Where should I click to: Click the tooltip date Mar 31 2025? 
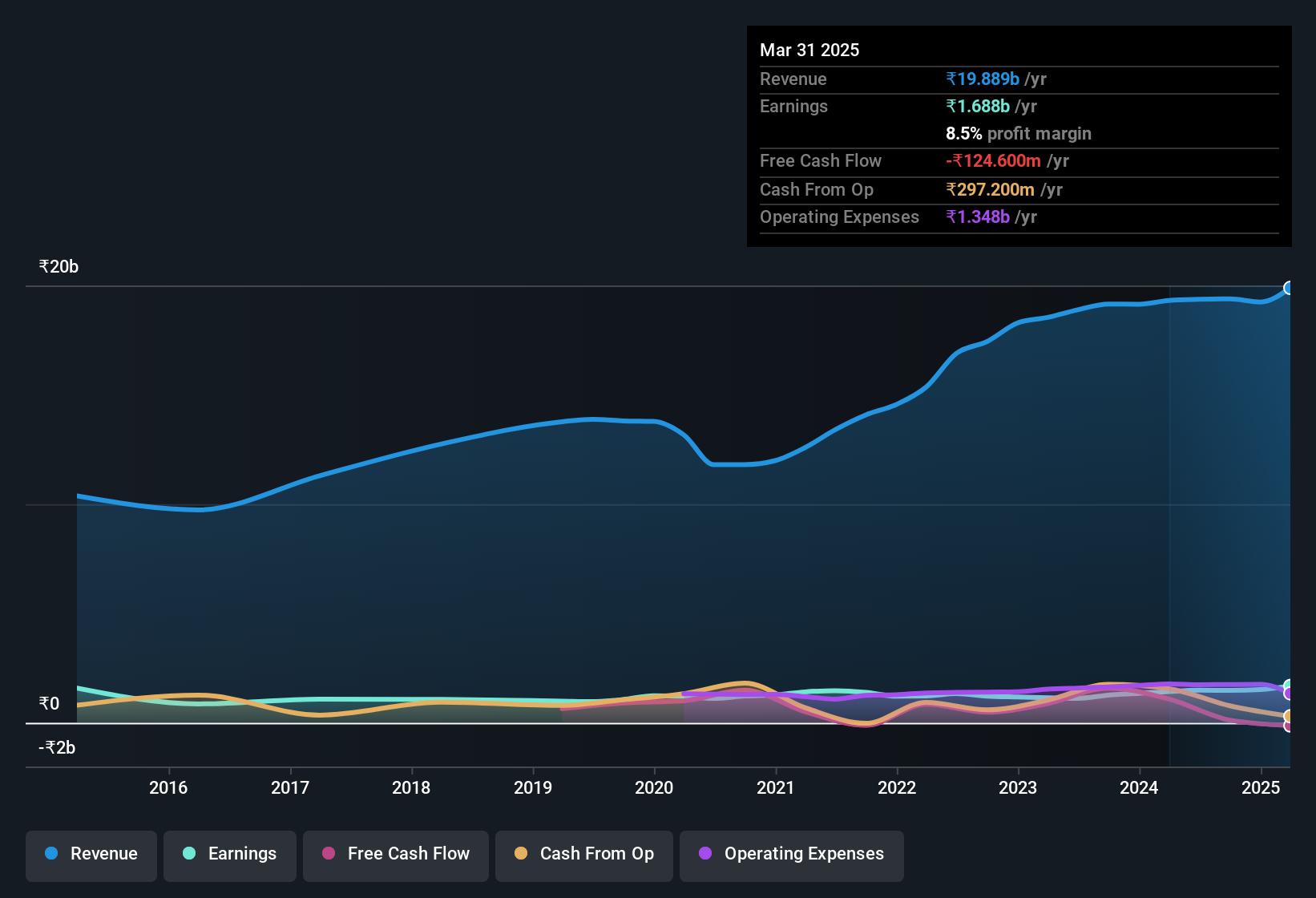pos(809,50)
